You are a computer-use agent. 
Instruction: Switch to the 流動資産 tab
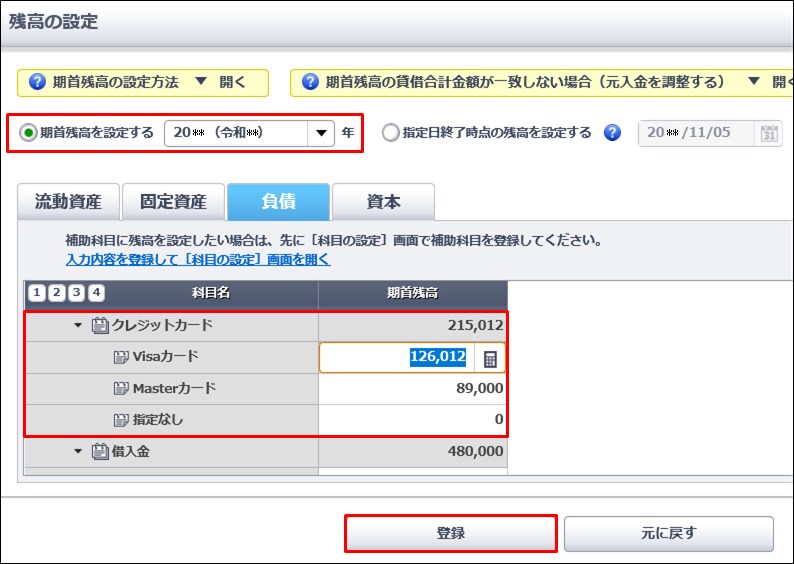click(x=68, y=202)
